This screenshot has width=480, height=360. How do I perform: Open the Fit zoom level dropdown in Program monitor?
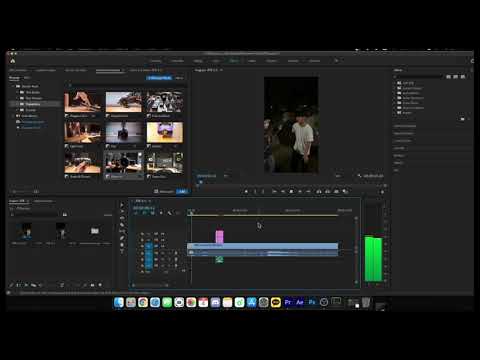[x=227, y=176]
